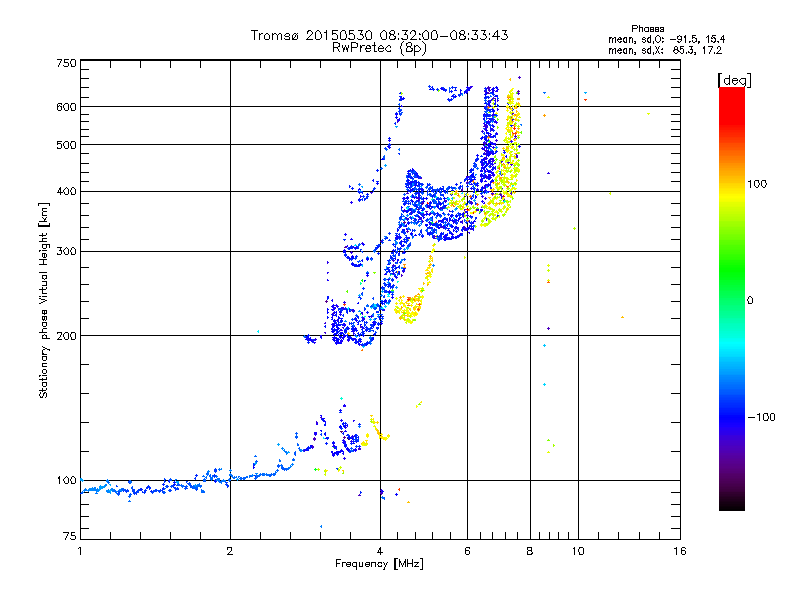800x600 pixels.
Task: Click the '75' y-axis tick label
Action: click(x=70, y=536)
